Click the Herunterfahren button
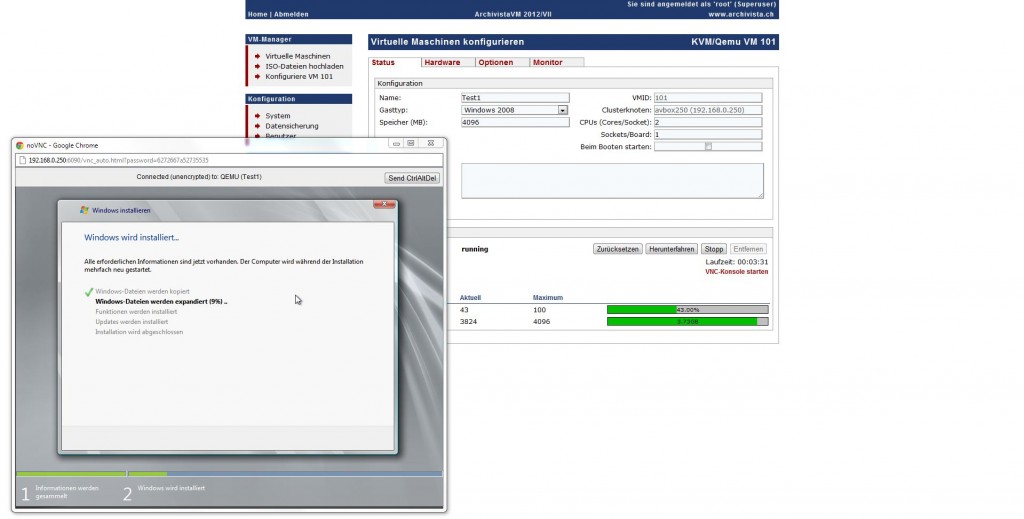Image resolution: width=1024 pixels, height=519 pixels. pyautogui.click(x=670, y=249)
